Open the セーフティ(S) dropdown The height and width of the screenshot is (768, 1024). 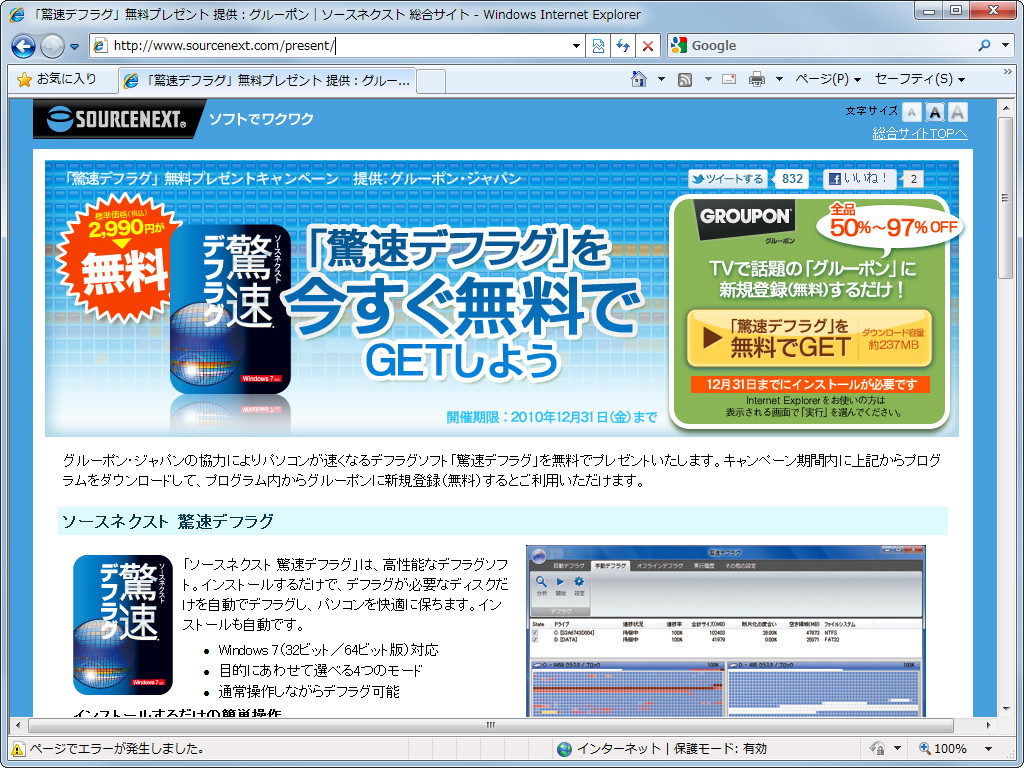[915, 78]
